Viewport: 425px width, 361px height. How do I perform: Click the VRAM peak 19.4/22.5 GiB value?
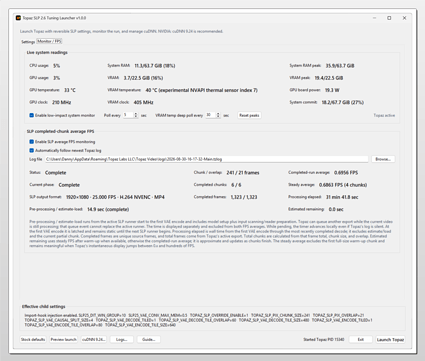329,78
